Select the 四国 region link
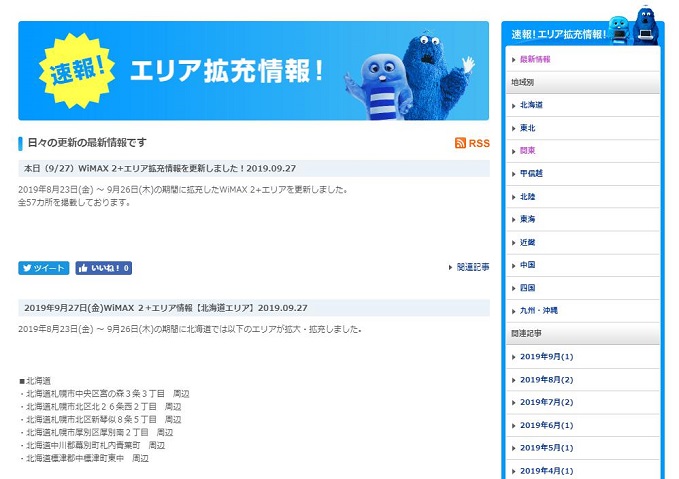Image resolution: width=679 pixels, height=479 pixels. (527, 288)
